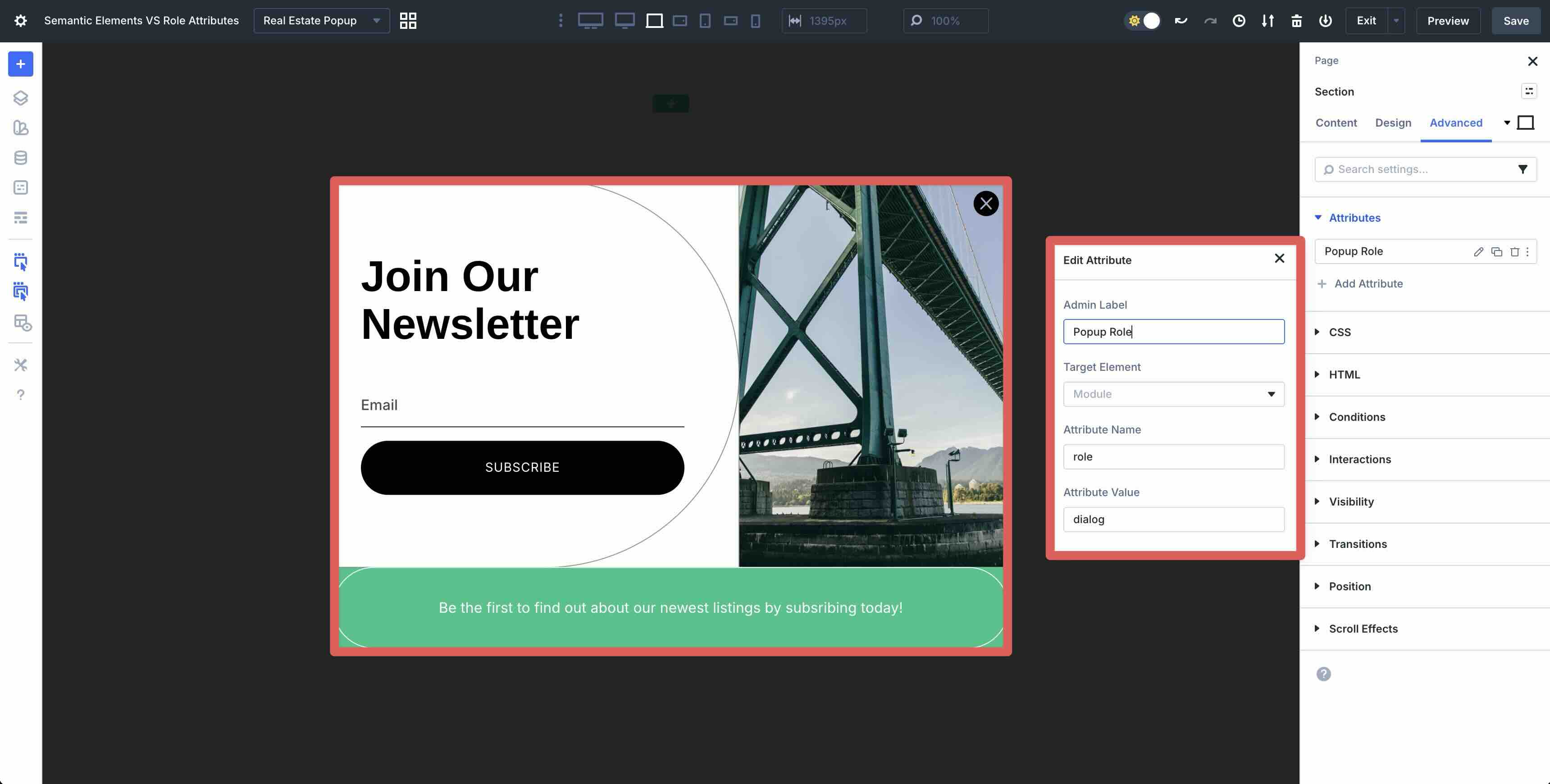Viewport: 1550px width, 784px height.
Task: Click the Add Attribute link
Action: click(1368, 283)
